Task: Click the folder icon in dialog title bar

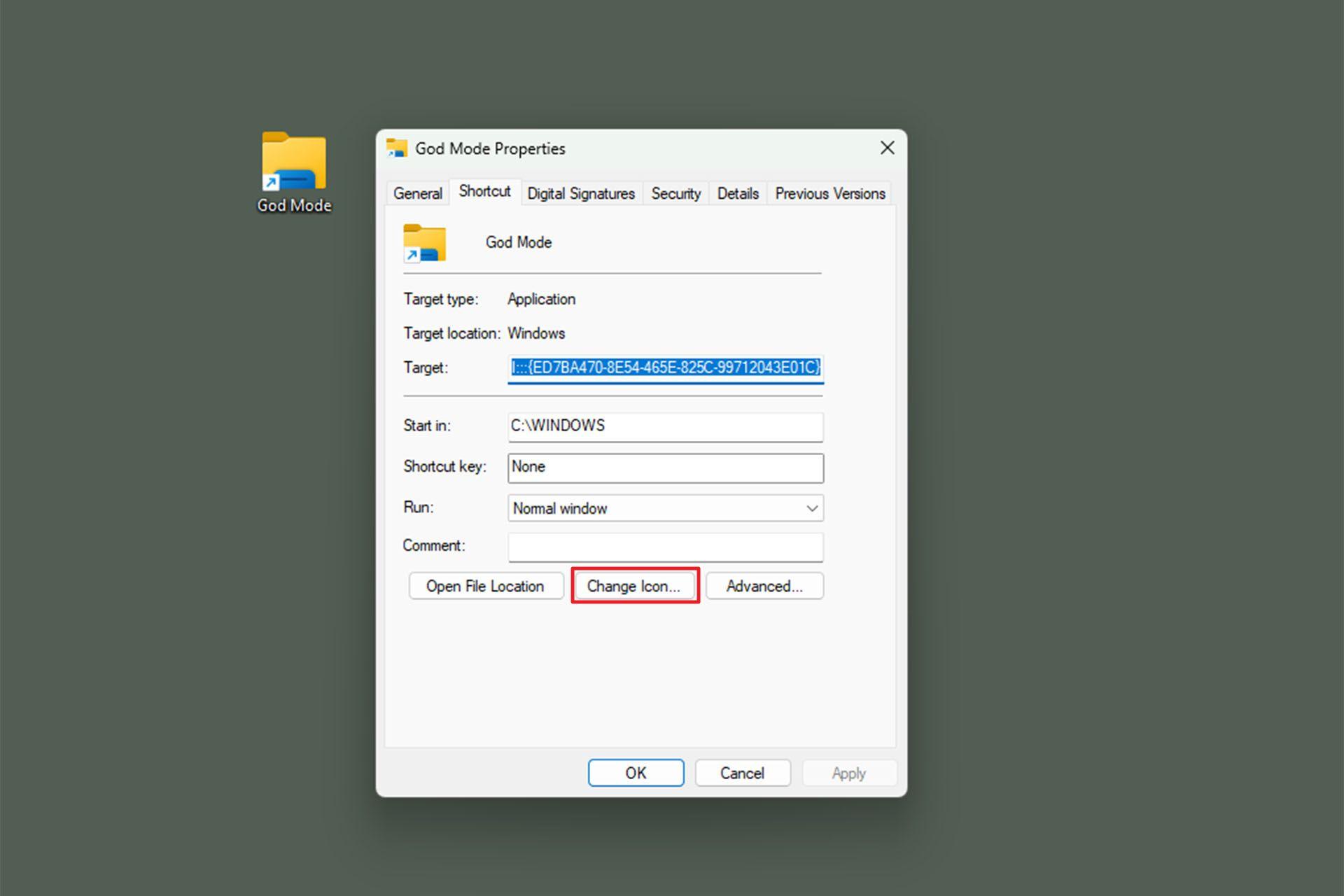Action: tap(397, 148)
